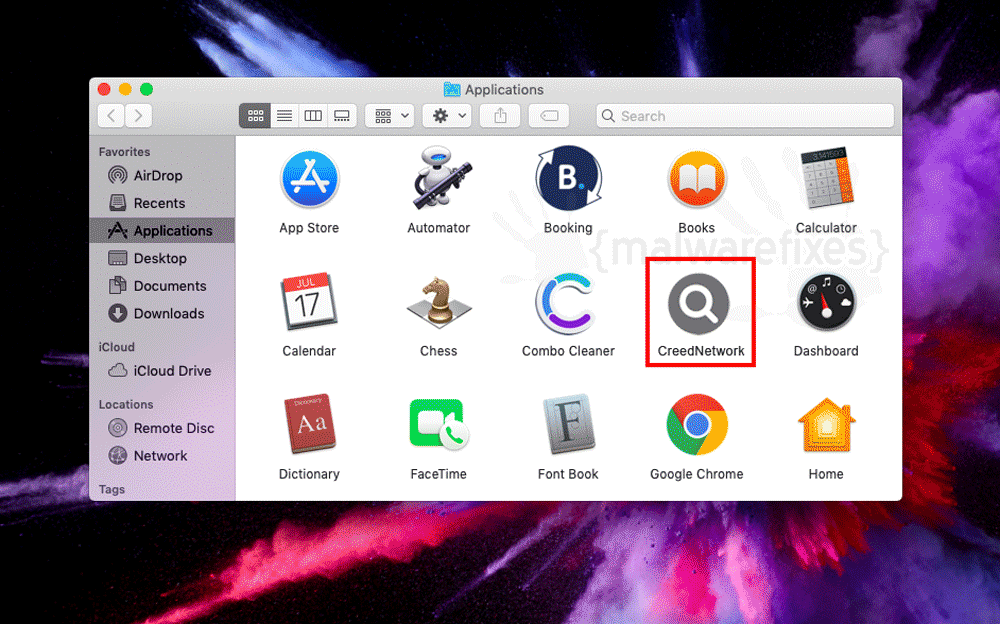Click the Dashboard app icon
Image resolution: width=1000 pixels, height=624 pixels.
pos(827,302)
